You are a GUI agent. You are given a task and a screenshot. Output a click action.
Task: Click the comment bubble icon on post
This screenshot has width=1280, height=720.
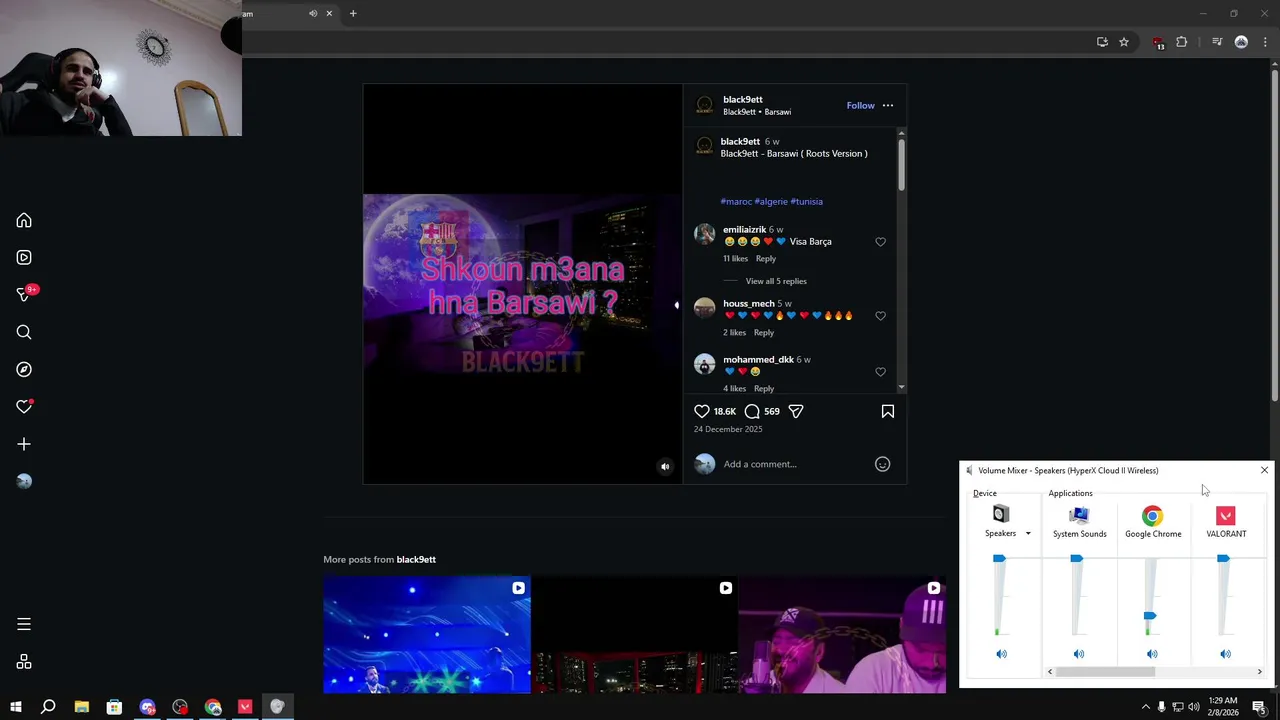coord(752,411)
